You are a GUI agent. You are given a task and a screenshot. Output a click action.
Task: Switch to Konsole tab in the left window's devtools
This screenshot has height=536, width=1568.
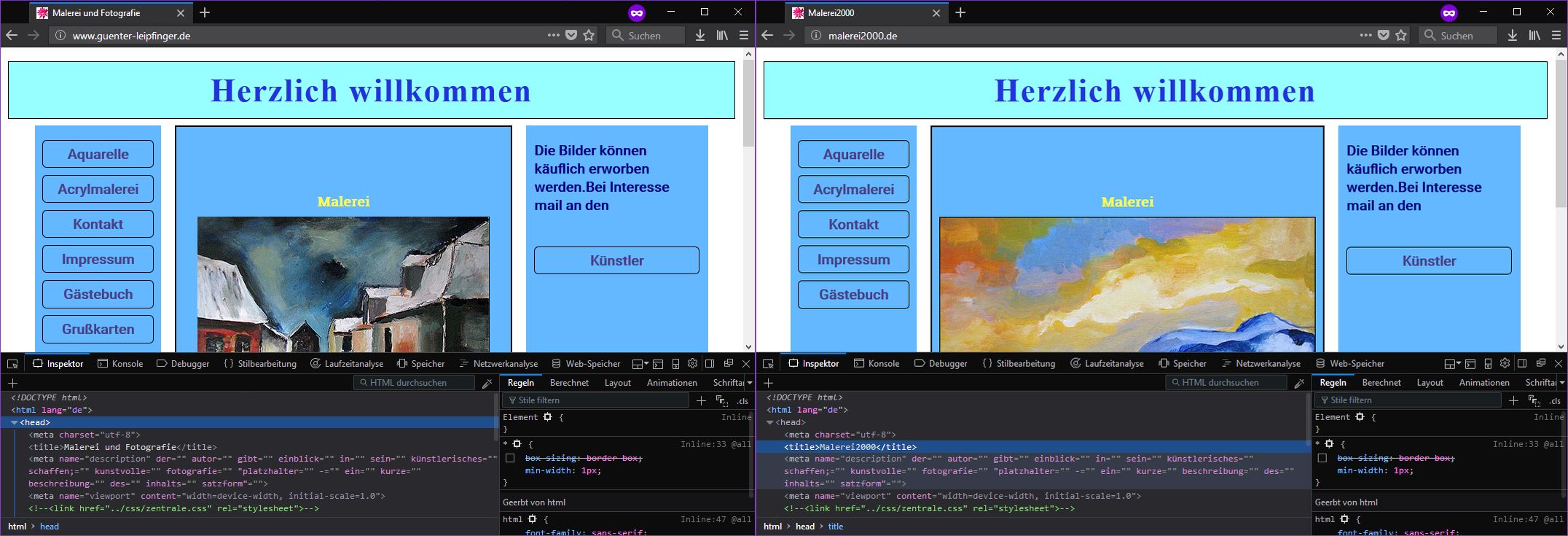click(x=120, y=363)
